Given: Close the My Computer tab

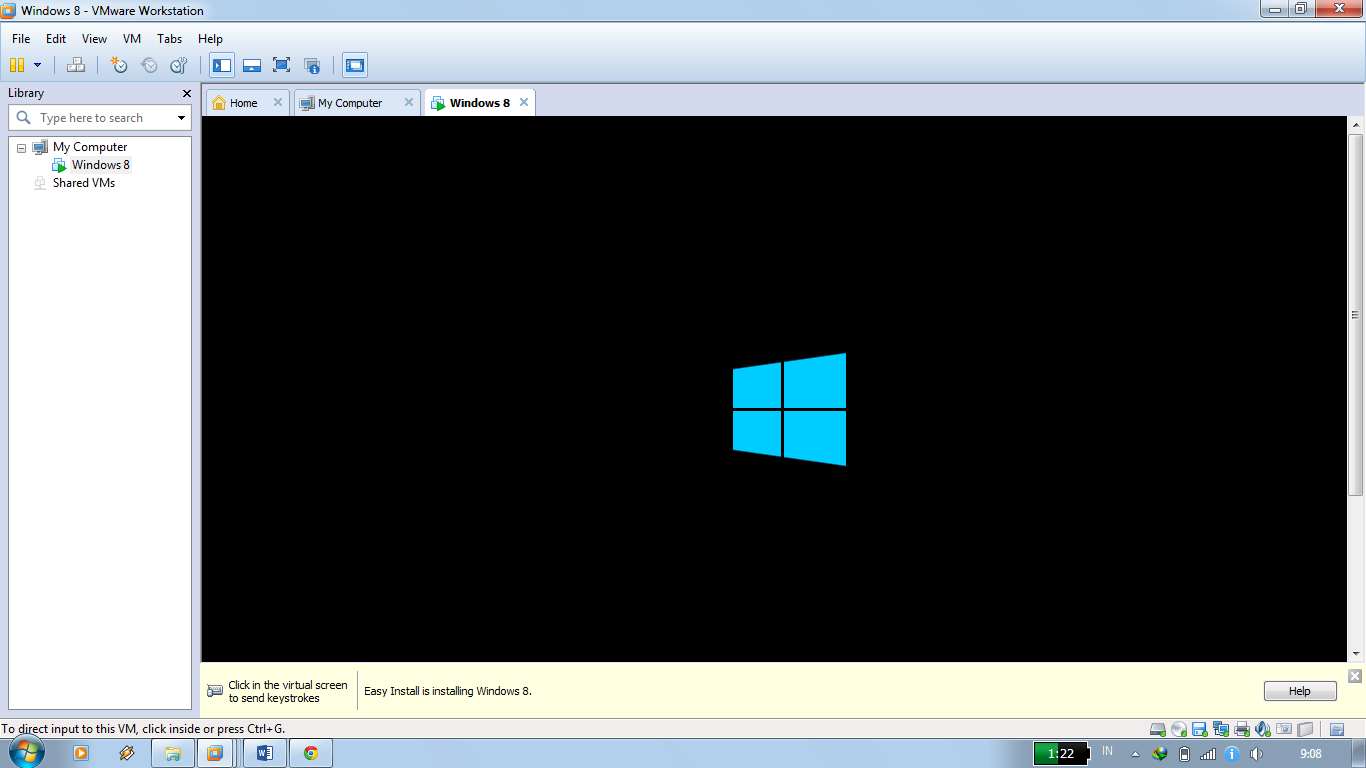Looking at the screenshot, I should pyautogui.click(x=408, y=102).
